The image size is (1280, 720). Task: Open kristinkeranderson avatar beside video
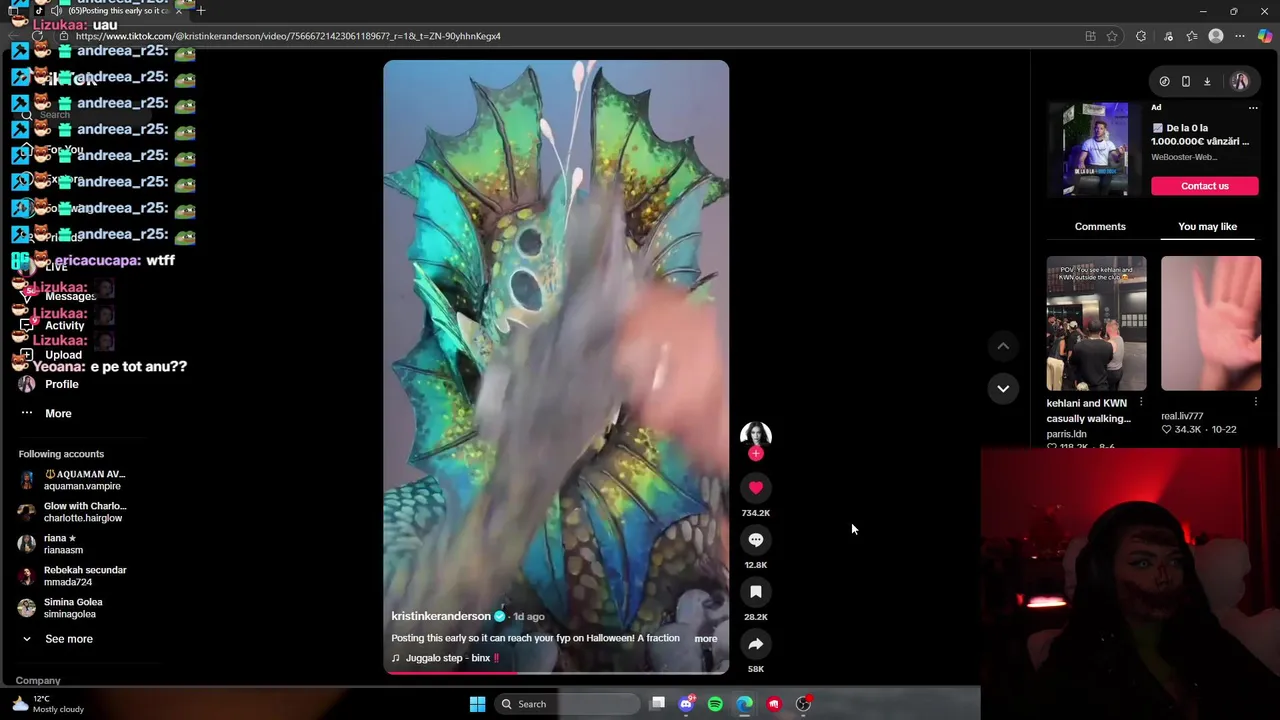click(x=756, y=435)
